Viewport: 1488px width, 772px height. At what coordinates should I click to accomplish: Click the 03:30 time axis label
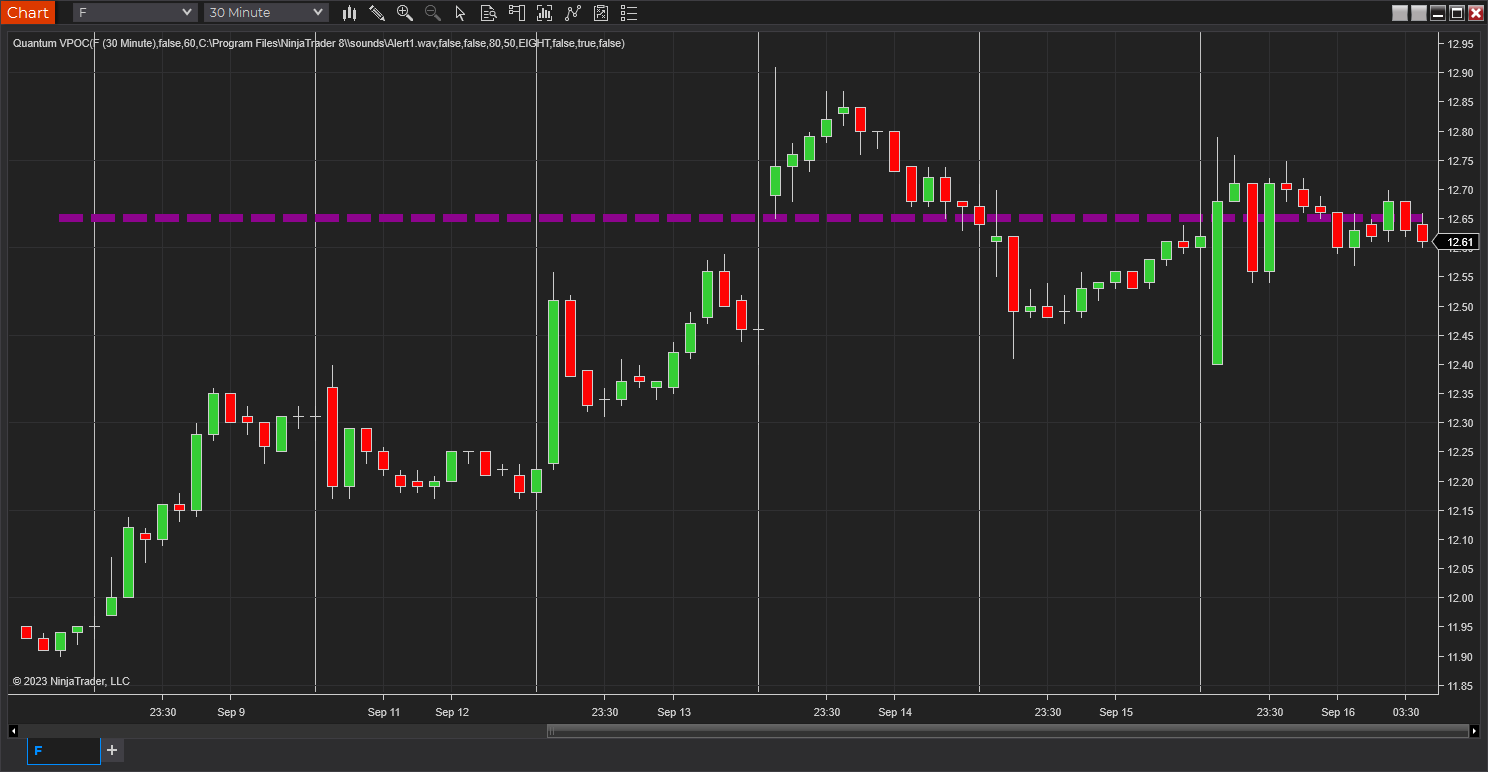pos(1406,712)
